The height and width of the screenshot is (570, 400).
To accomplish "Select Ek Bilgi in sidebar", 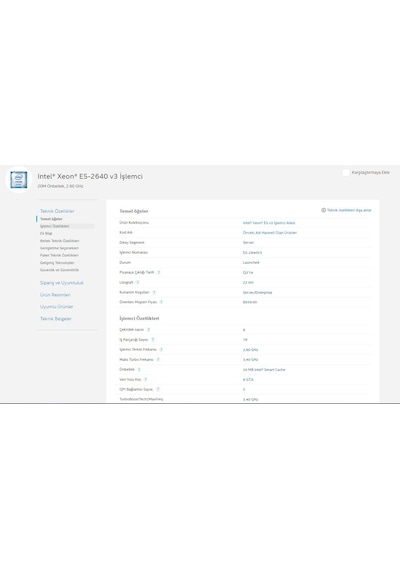I will (46, 233).
